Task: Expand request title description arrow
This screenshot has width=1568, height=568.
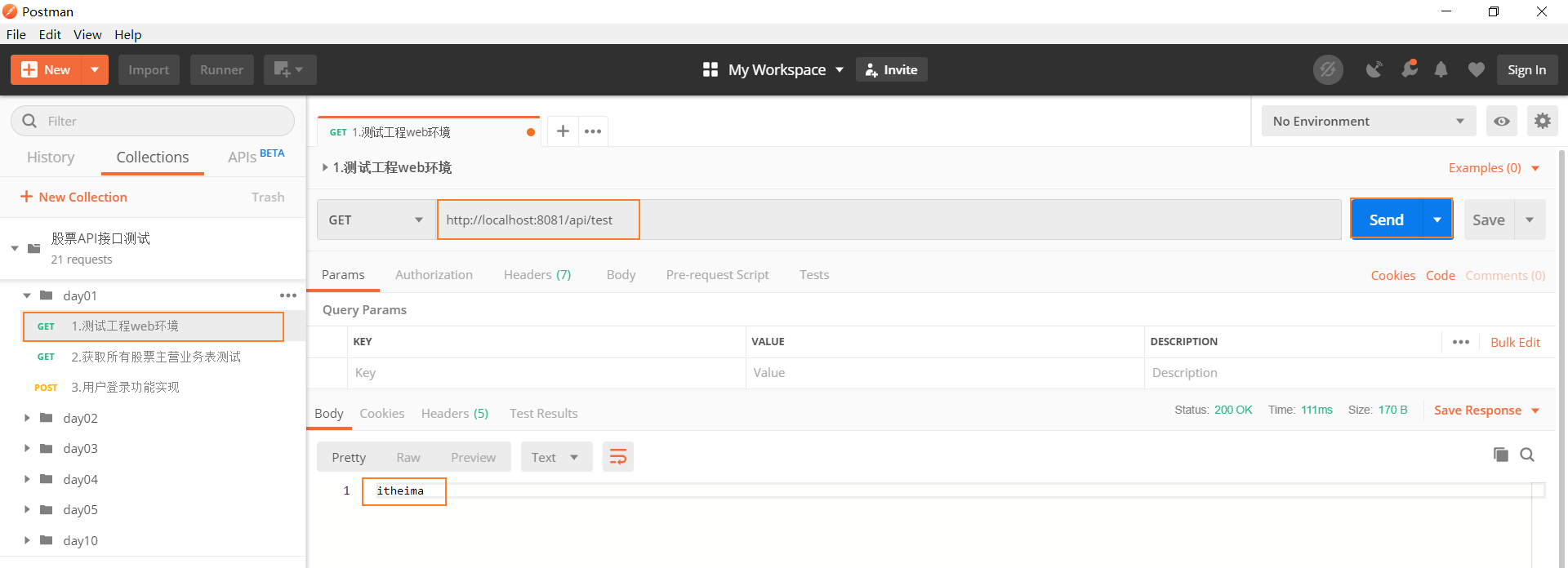Action: point(325,167)
